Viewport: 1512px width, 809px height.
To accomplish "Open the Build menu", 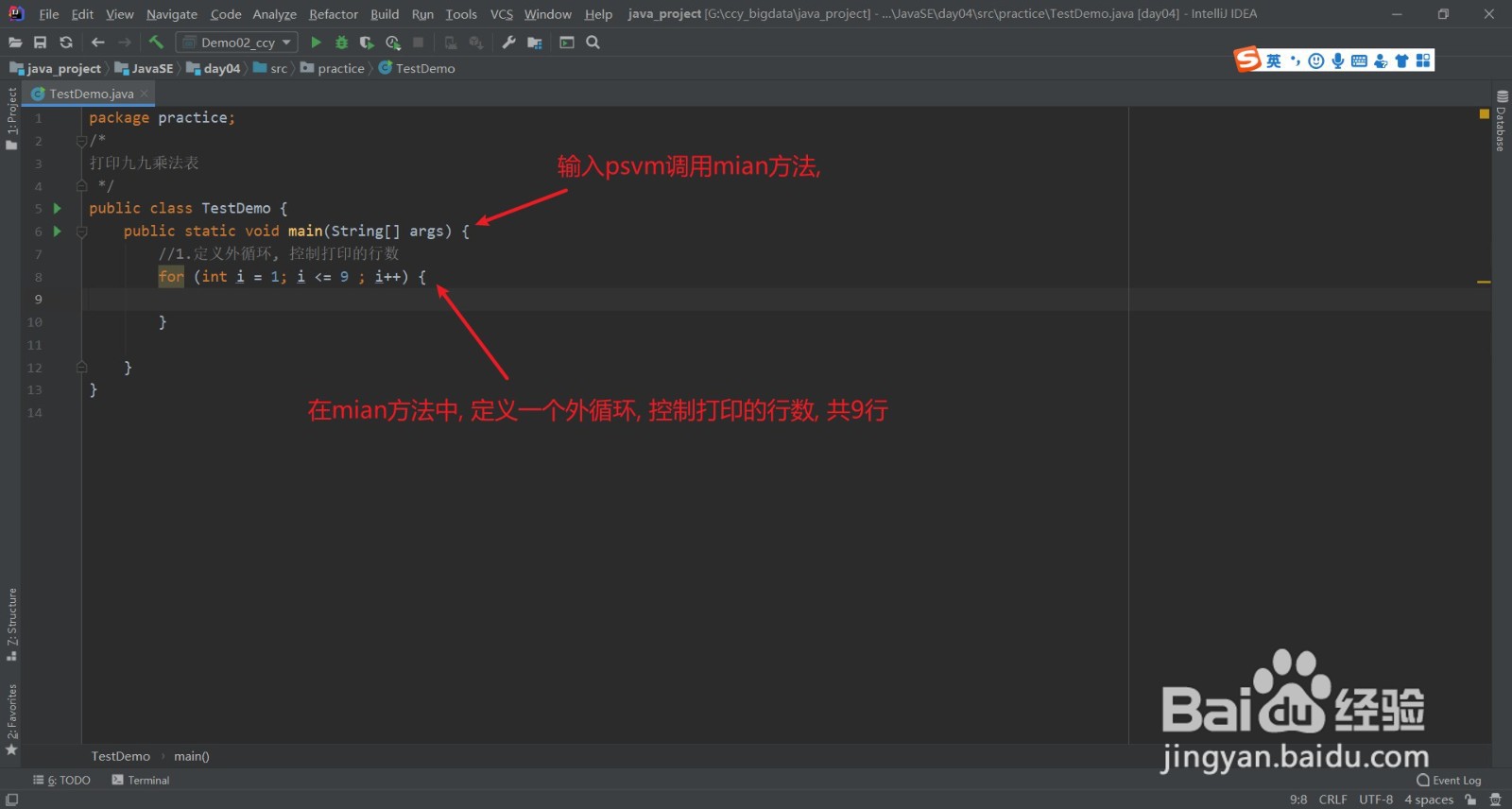I will point(385,14).
